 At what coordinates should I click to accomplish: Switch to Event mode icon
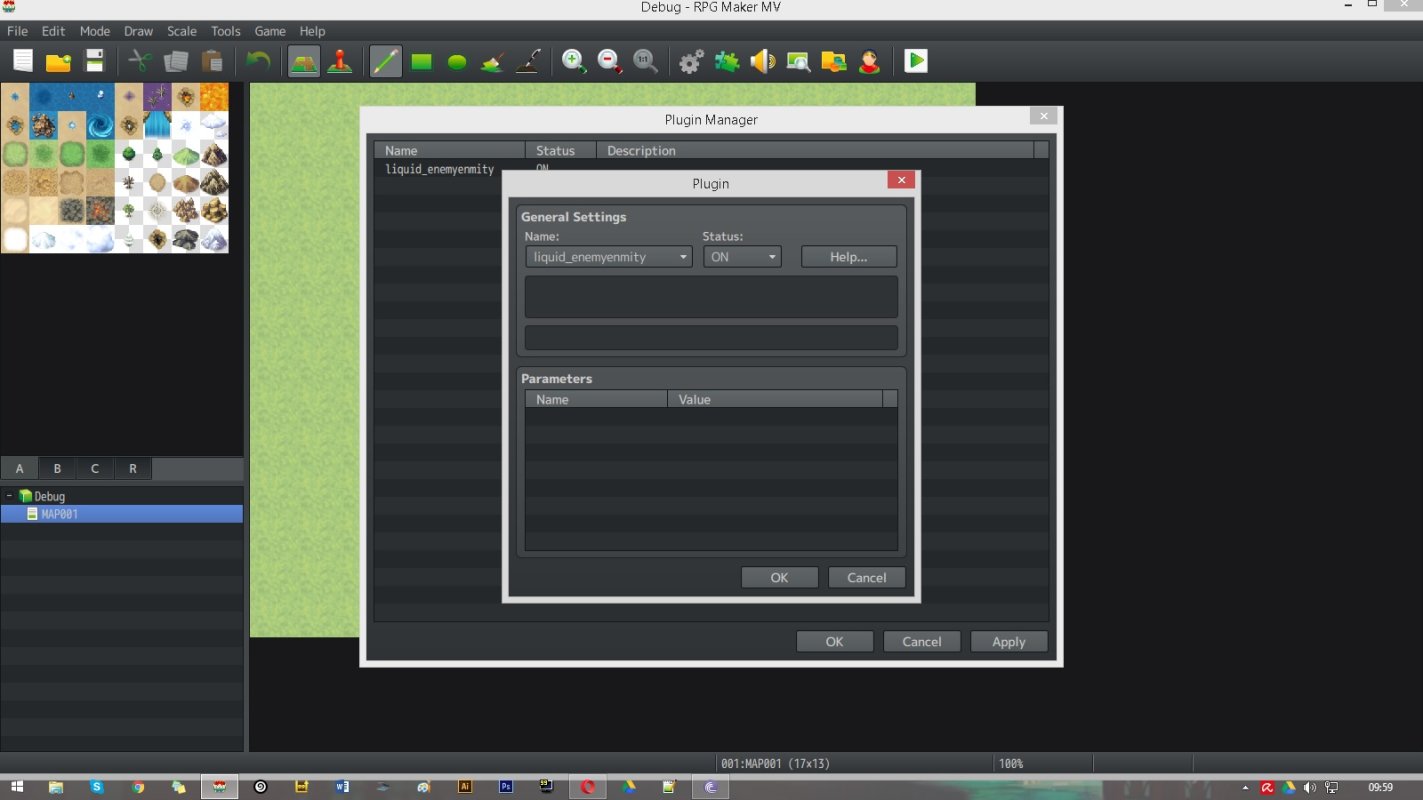click(340, 61)
